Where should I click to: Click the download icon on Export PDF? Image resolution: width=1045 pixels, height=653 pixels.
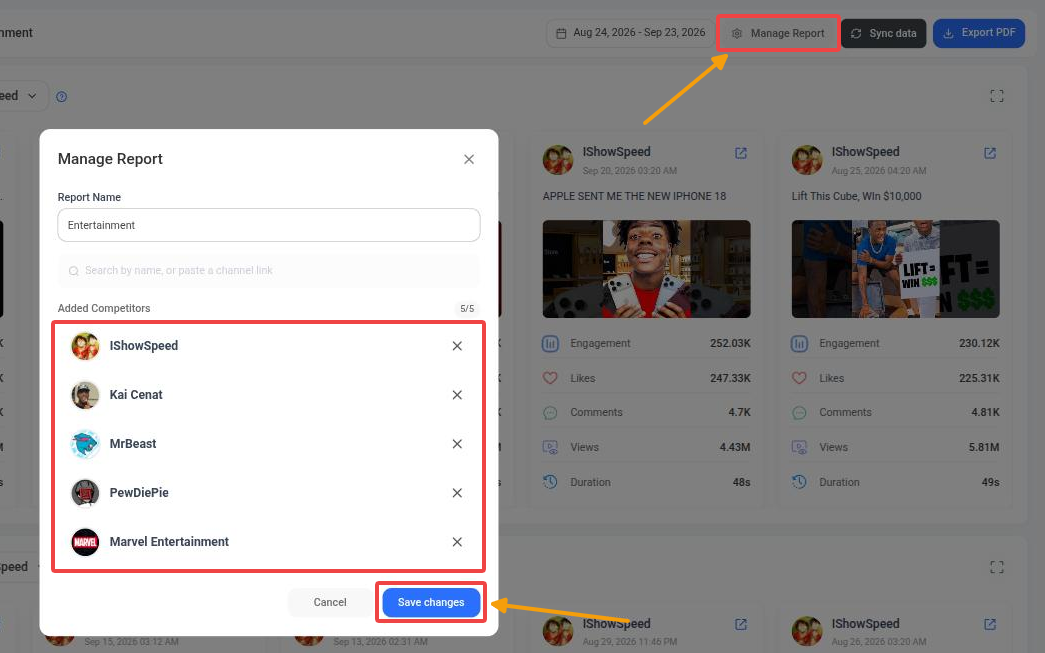point(948,33)
